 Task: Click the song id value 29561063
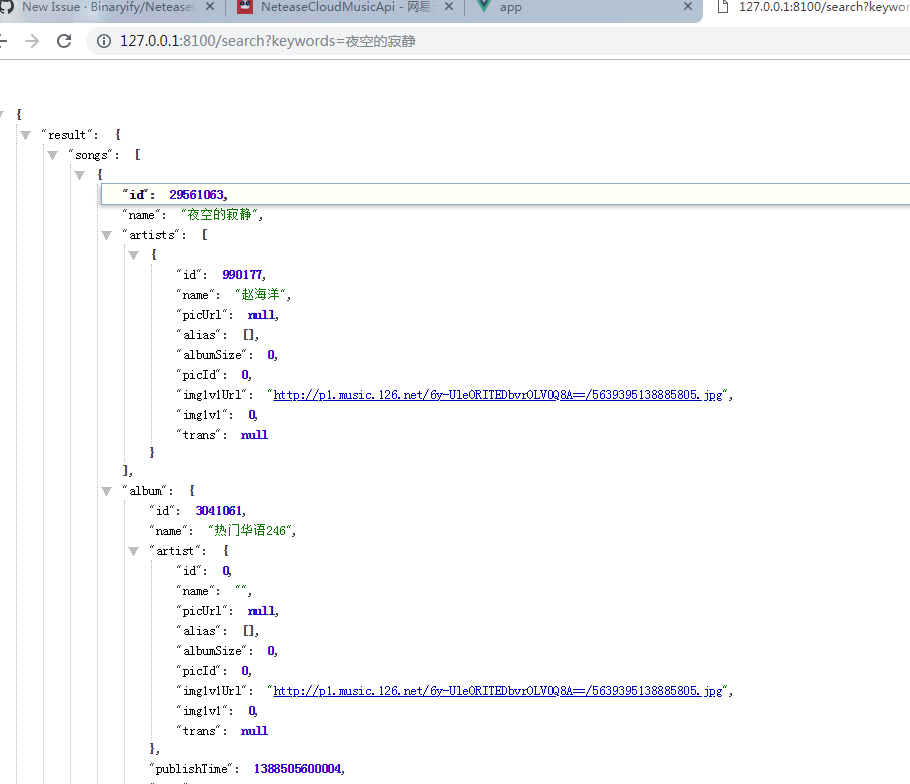point(196,194)
